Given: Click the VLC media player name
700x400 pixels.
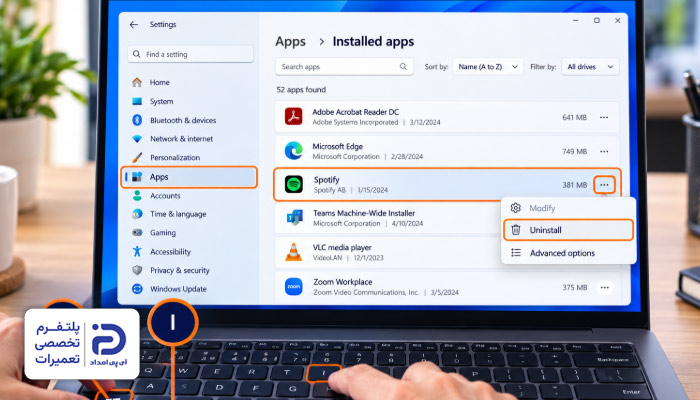Looking at the screenshot, I should 342,247.
